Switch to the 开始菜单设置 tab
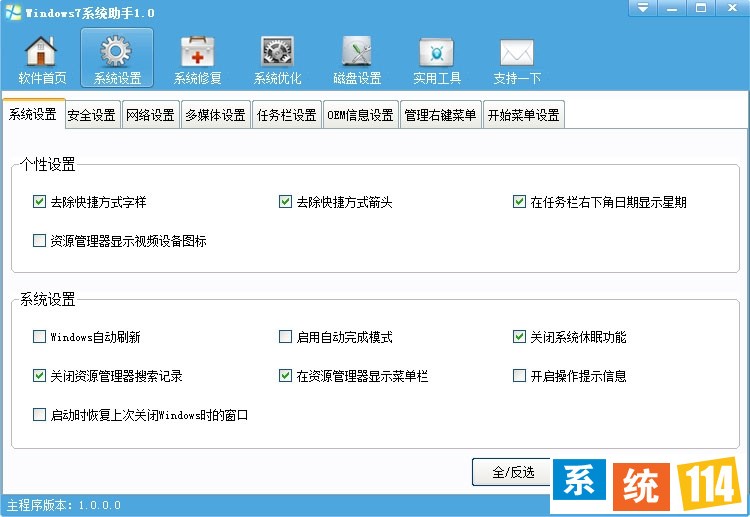 (x=524, y=115)
